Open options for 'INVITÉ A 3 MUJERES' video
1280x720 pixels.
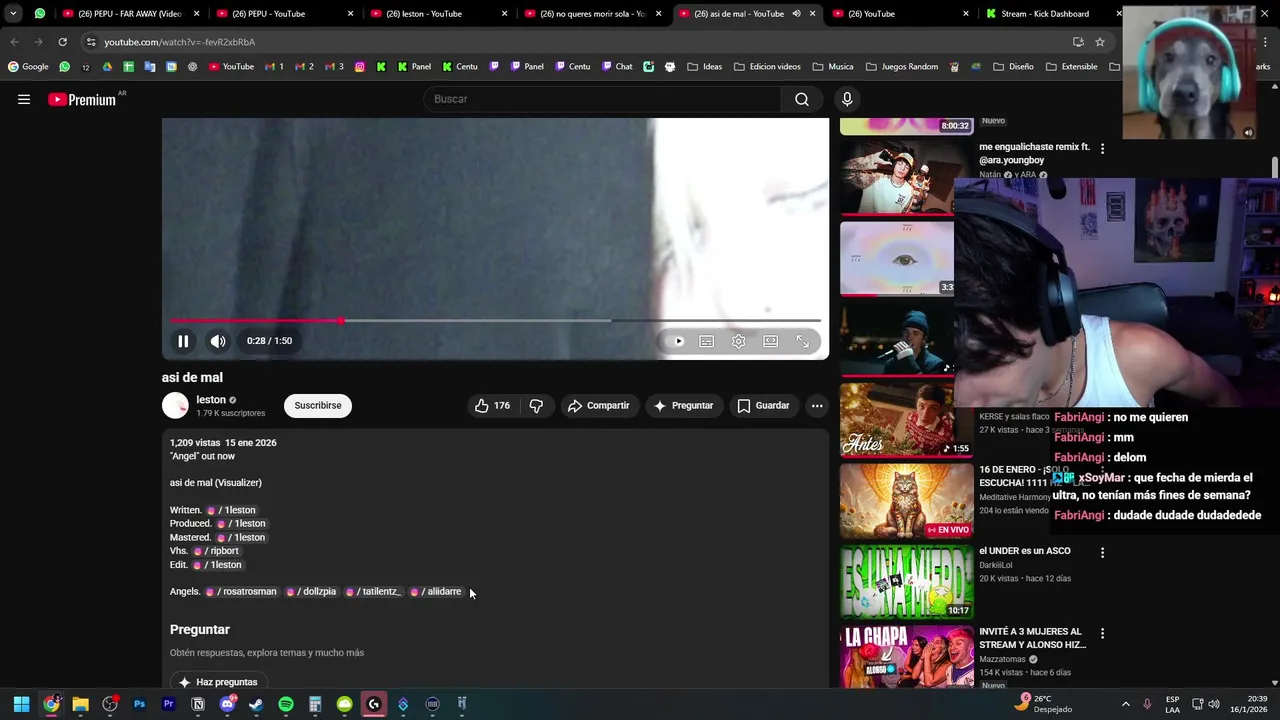tap(1102, 633)
